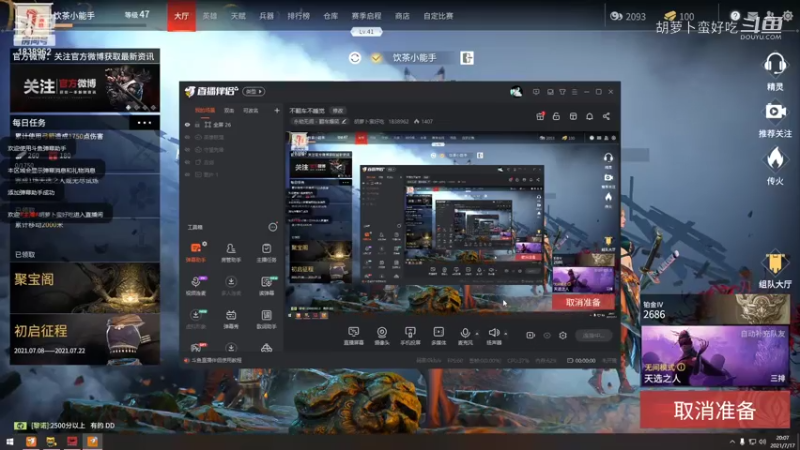Image resolution: width=800 pixels, height=450 pixels.
Task: Open the gift box icon with red dot
Action: (x=540, y=116)
